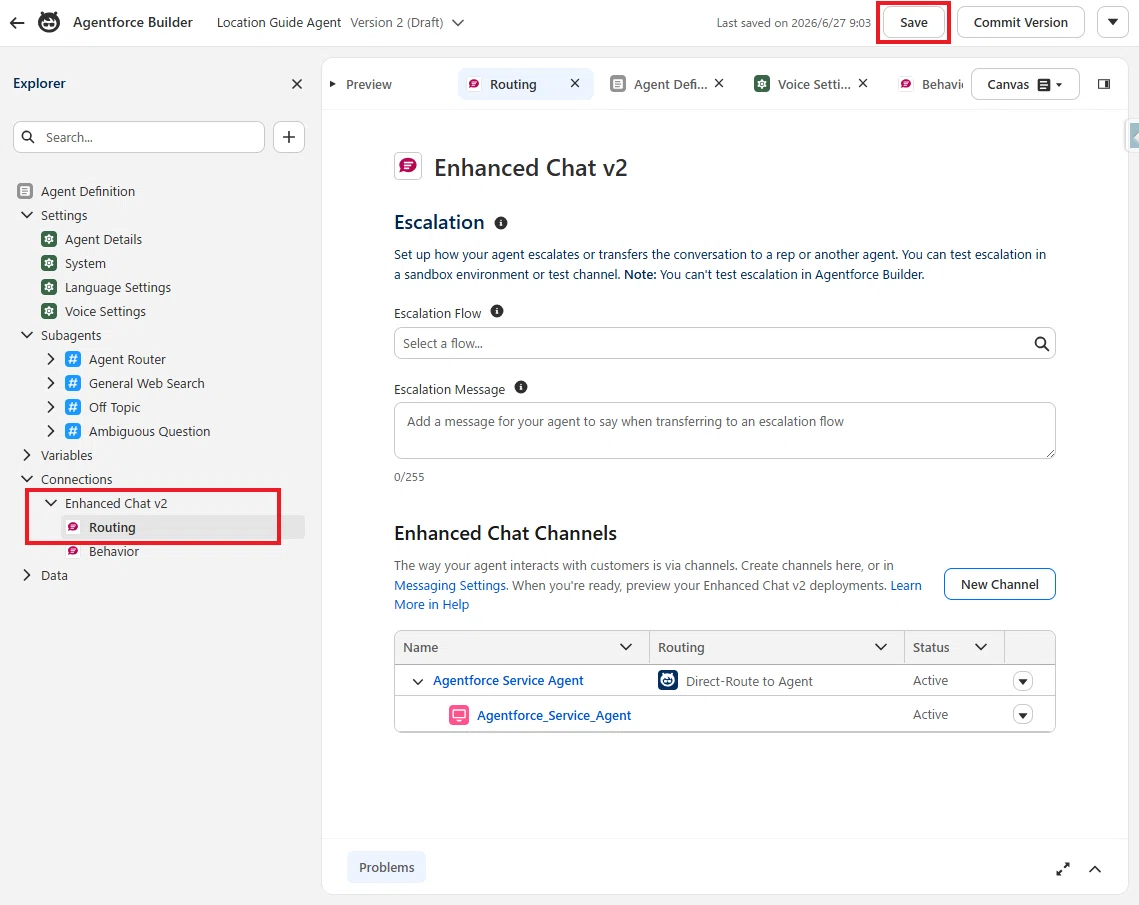Click the Escalation info icon
Image resolution: width=1139 pixels, height=905 pixels.
[x=500, y=223]
